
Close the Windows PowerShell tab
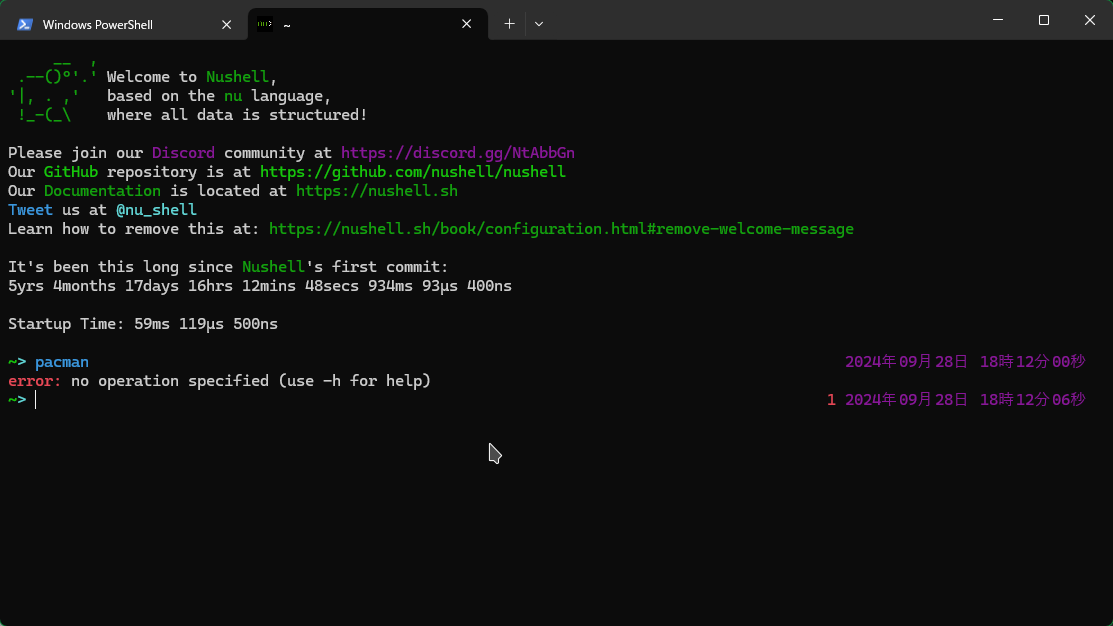227,24
